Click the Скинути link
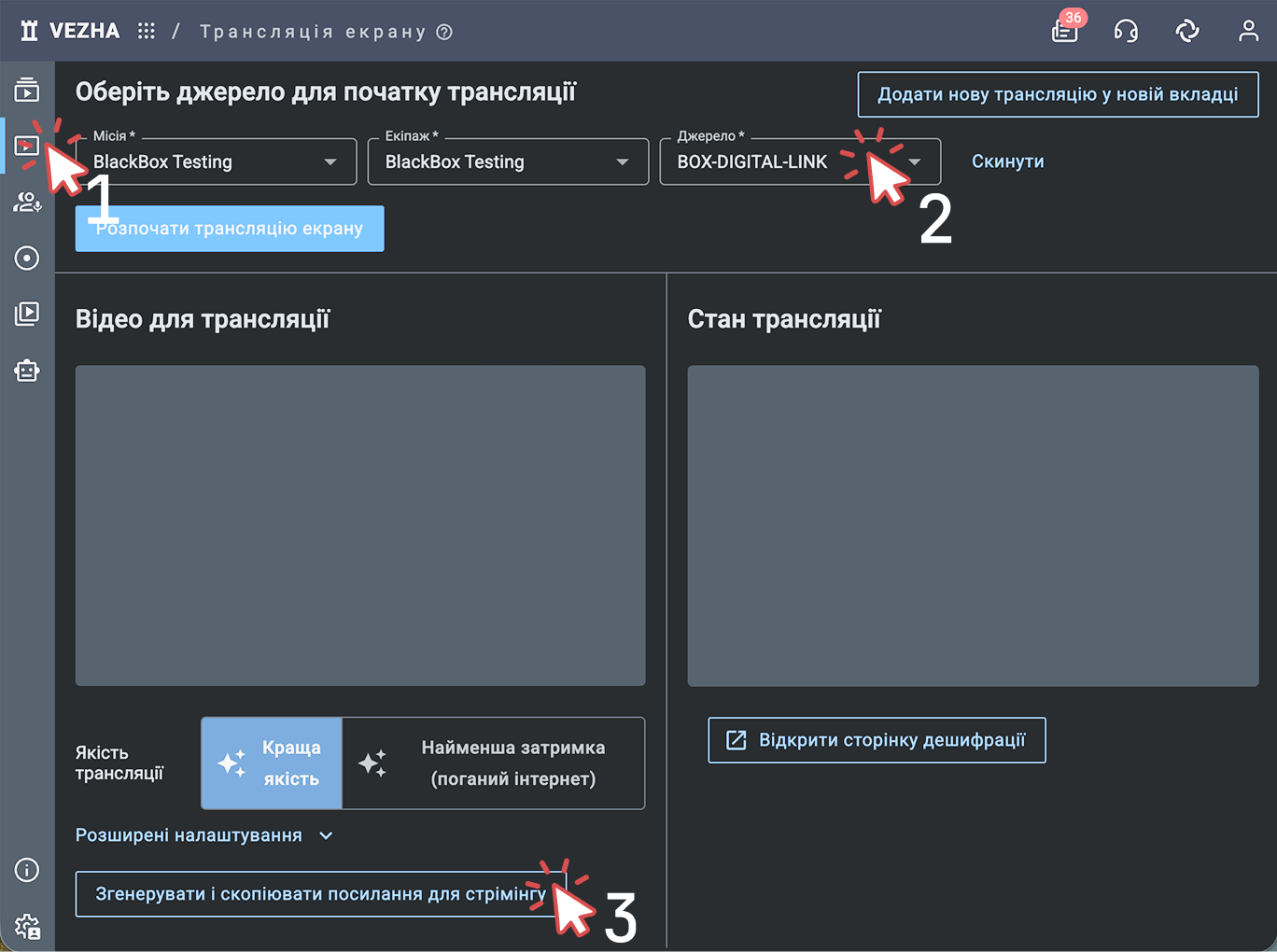Image resolution: width=1277 pixels, height=952 pixels. (x=1007, y=161)
